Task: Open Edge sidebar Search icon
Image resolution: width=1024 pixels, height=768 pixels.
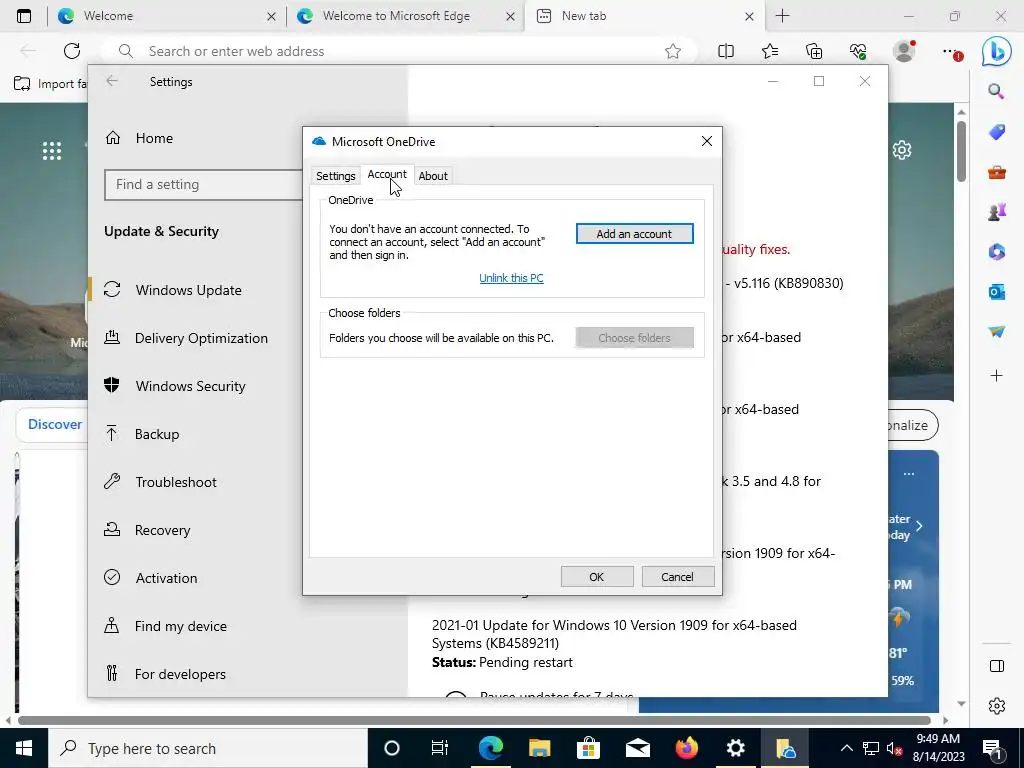Action: point(996,91)
